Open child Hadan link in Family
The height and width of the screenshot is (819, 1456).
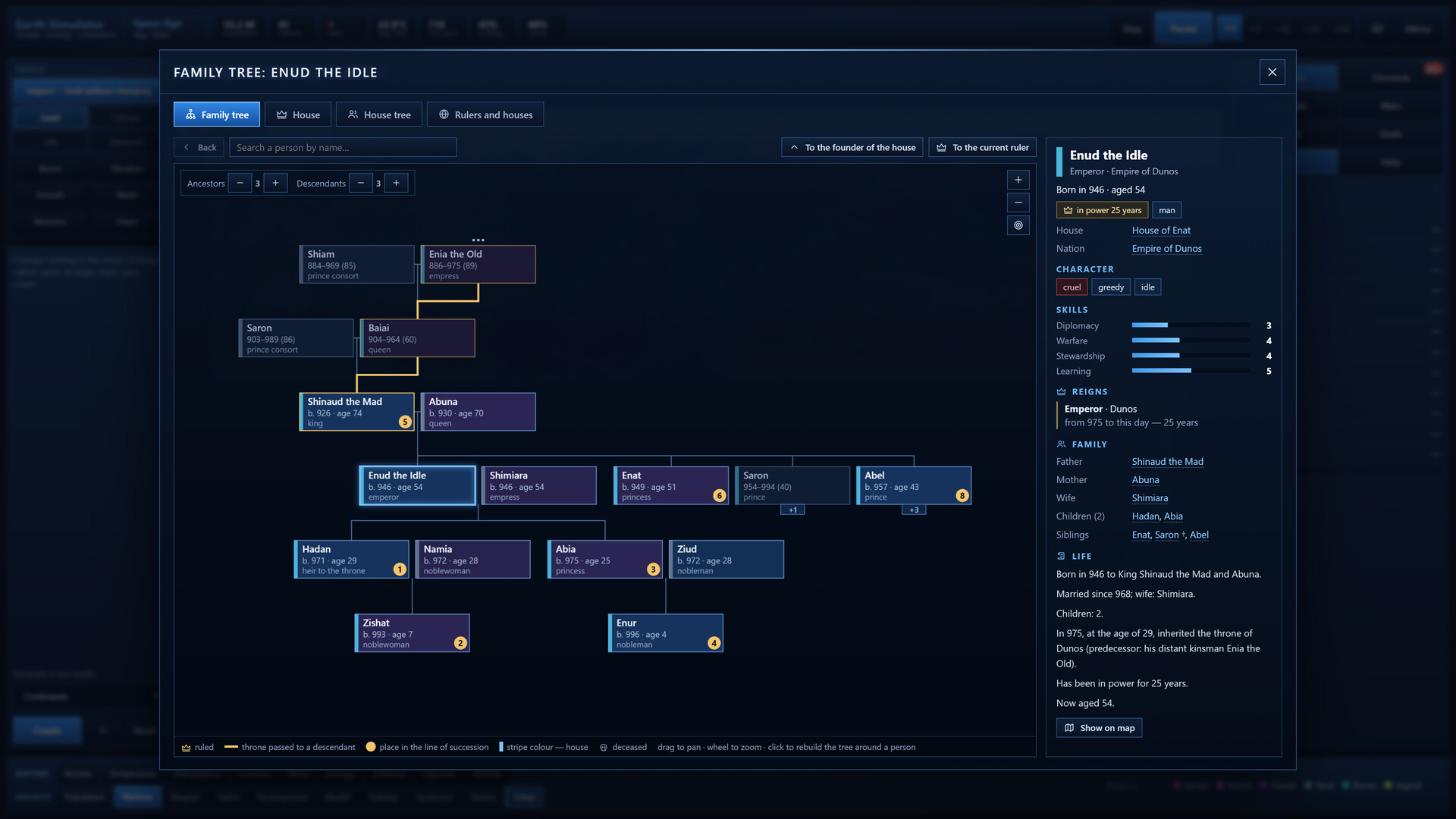(x=1145, y=516)
